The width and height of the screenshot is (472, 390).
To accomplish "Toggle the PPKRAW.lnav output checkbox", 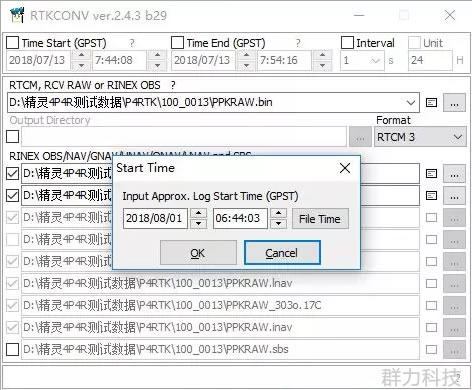I will click(13, 284).
